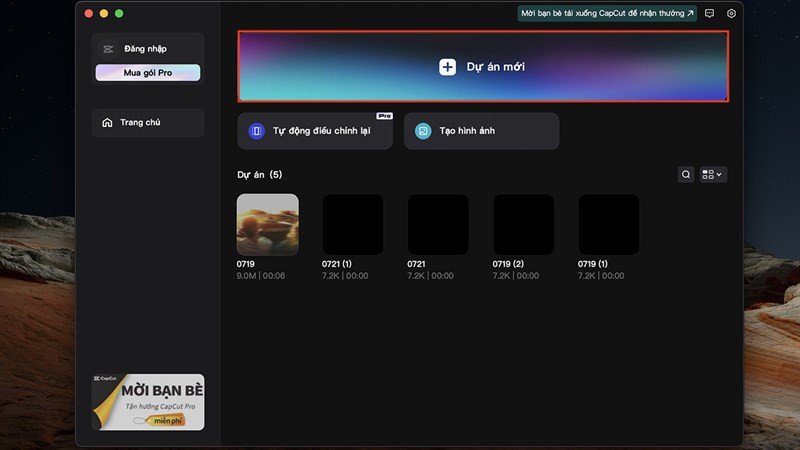
Task: Click the CapCut logo next to Đăng nhập
Action: tap(108, 49)
